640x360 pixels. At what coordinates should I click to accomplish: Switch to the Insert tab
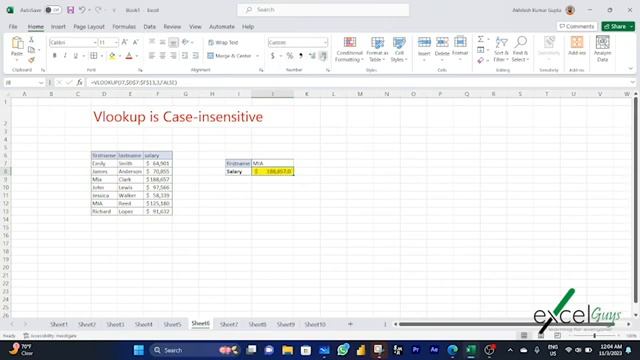click(x=58, y=27)
